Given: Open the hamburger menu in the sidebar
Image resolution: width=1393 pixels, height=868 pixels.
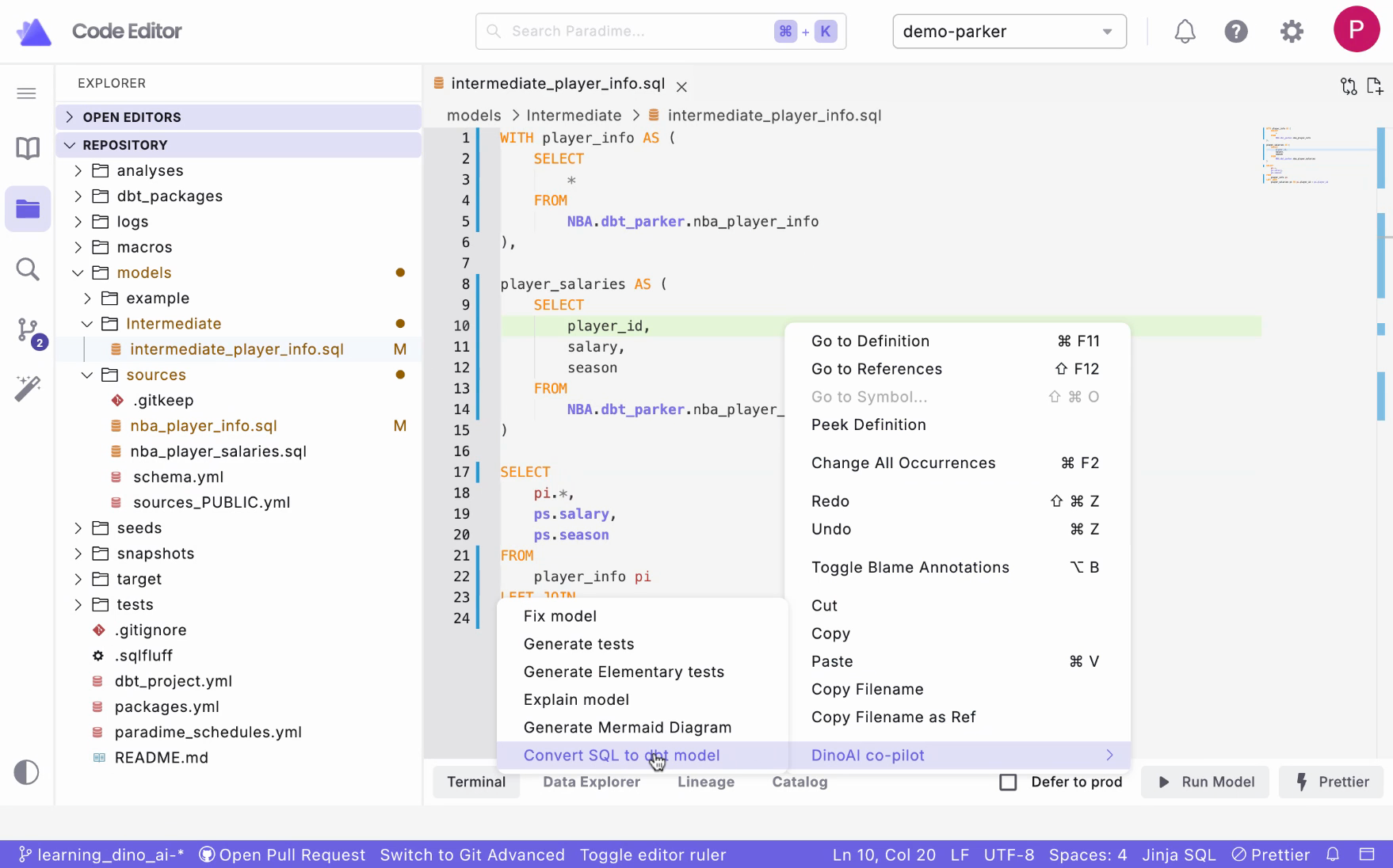Looking at the screenshot, I should tap(26, 93).
